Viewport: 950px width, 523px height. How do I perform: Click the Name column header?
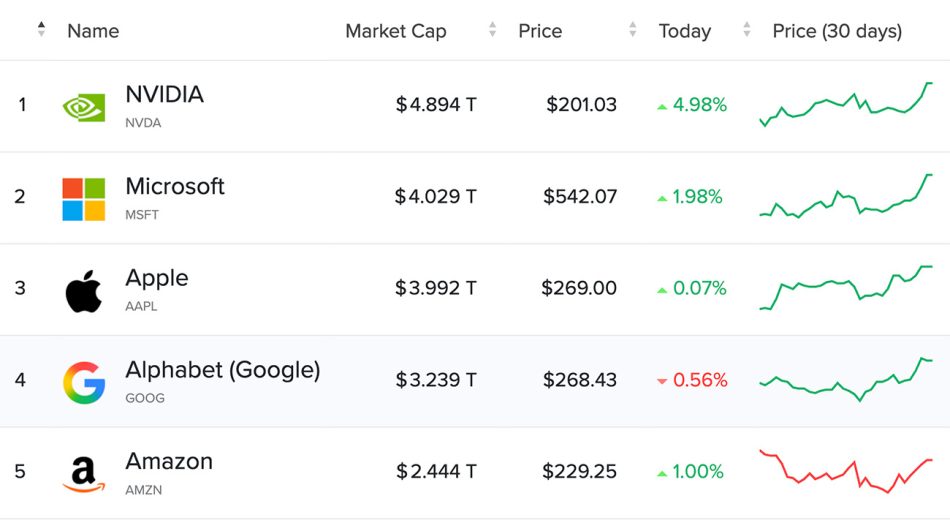[93, 31]
